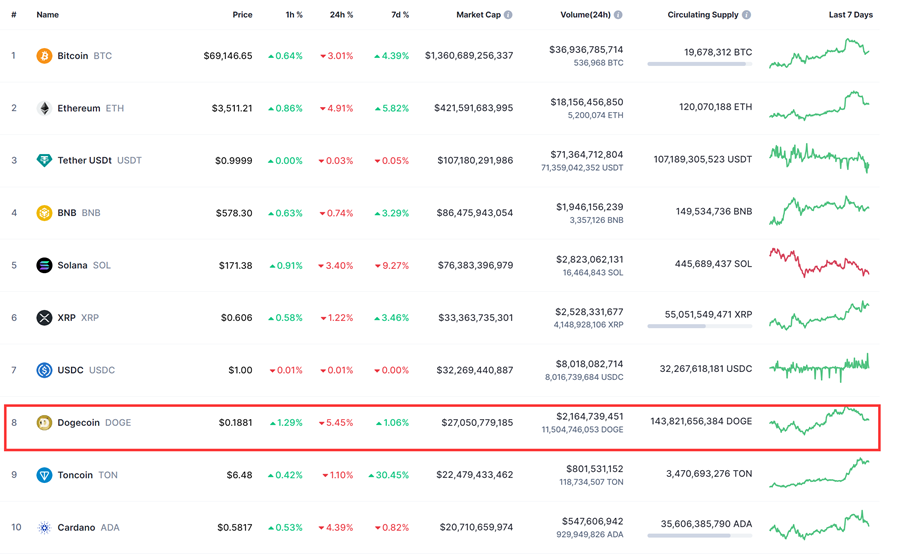
Task: Click Dogecoin 24h change 5.45%
Action: pyautogui.click(x=336, y=423)
